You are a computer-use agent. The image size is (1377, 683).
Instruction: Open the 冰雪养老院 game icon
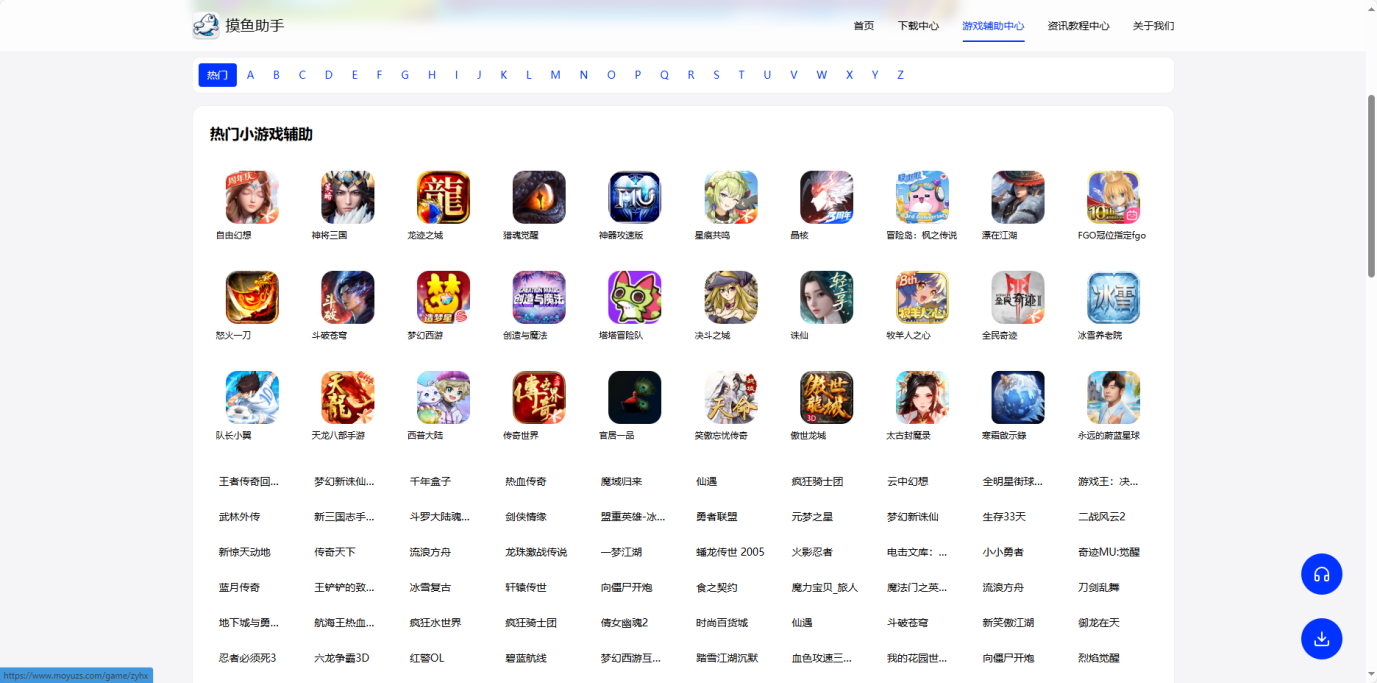coord(1114,297)
